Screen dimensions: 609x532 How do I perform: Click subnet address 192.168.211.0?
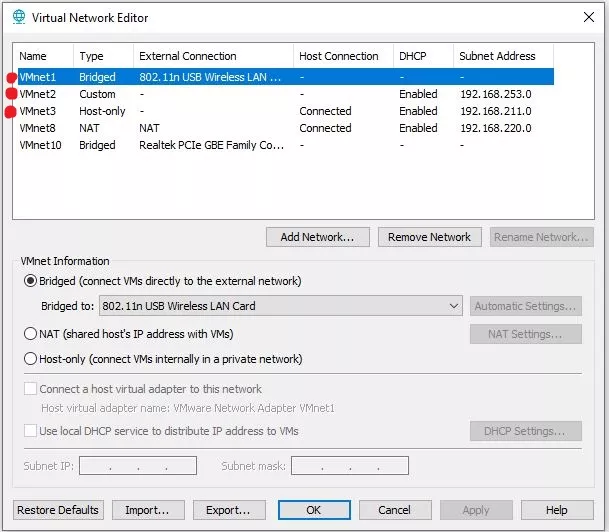[x=496, y=111]
